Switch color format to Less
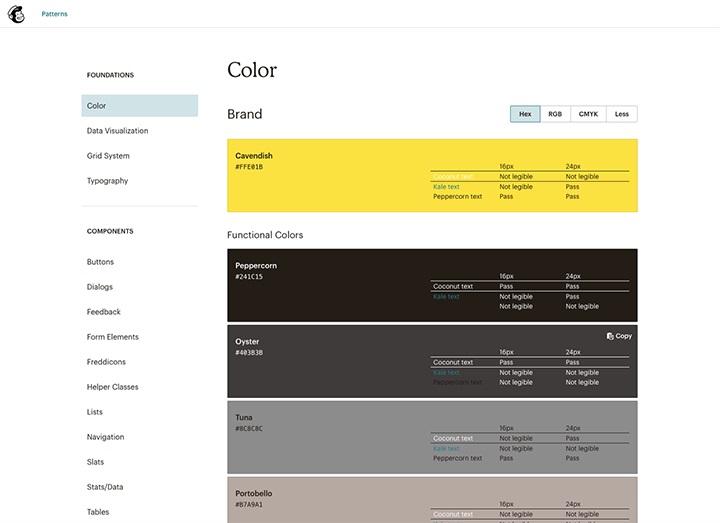720x523 pixels. pyautogui.click(x=622, y=114)
